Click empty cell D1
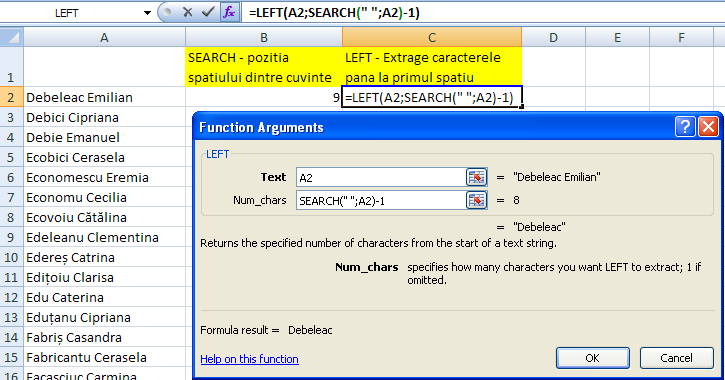 (553, 67)
